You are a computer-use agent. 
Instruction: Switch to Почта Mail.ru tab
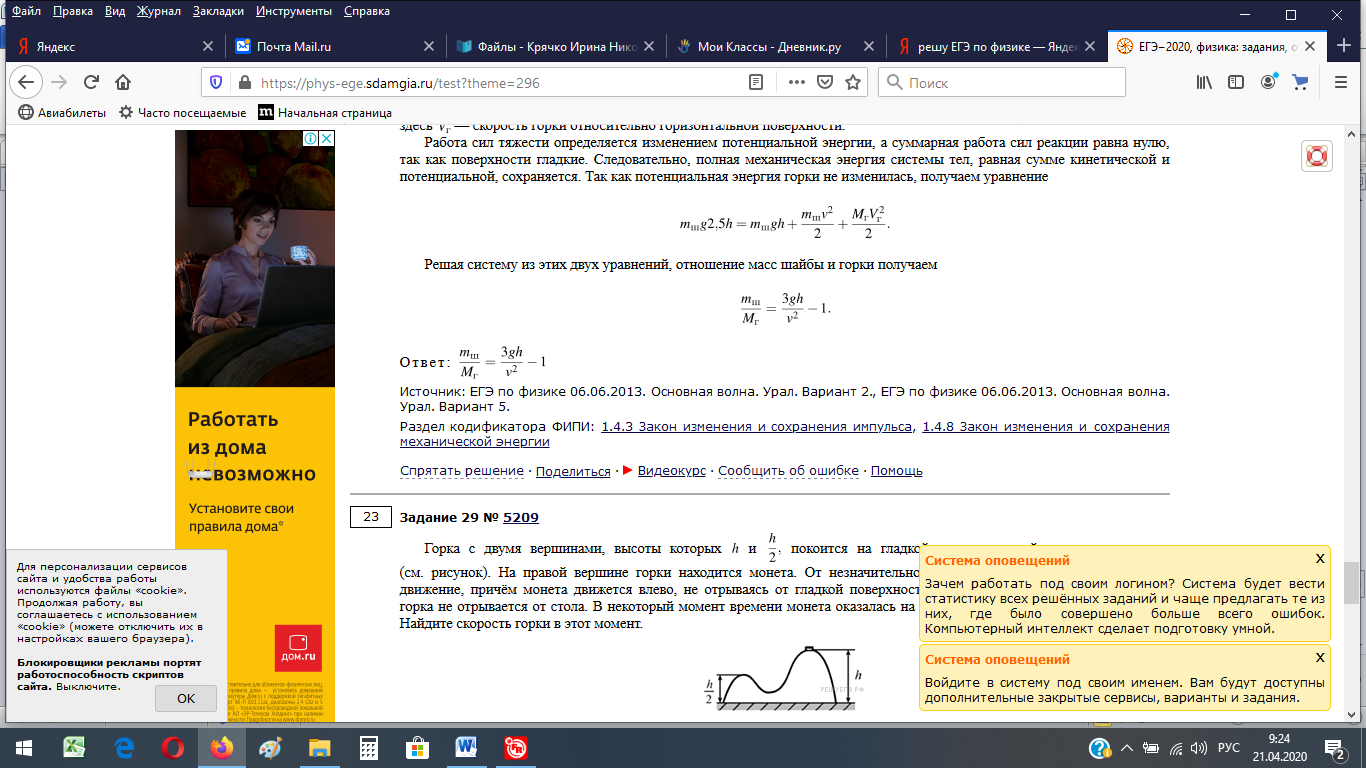point(335,46)
